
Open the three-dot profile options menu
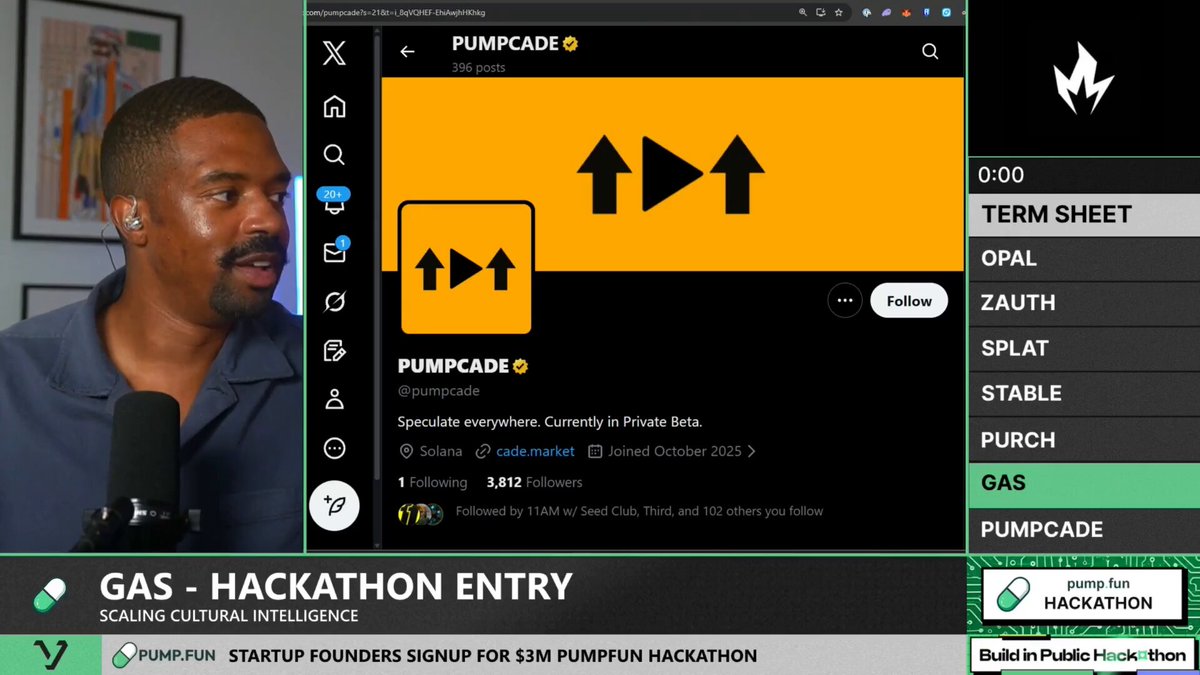click(x=845, y=301)
